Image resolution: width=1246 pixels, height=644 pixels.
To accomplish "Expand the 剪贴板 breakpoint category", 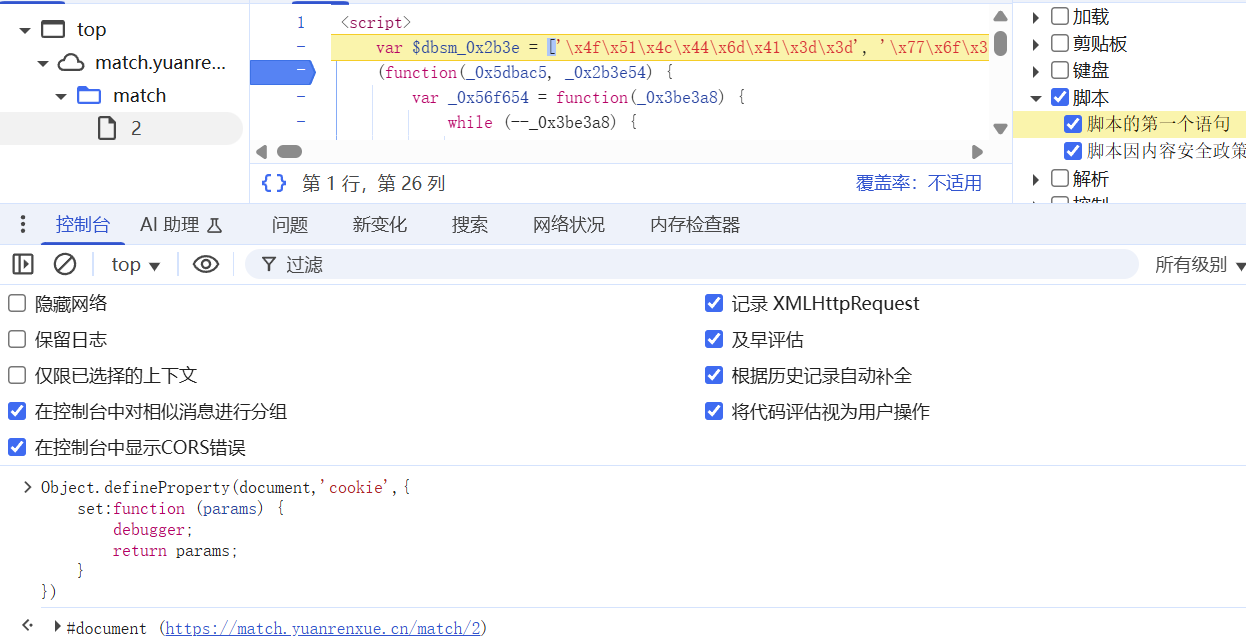I will (1036, 44).
